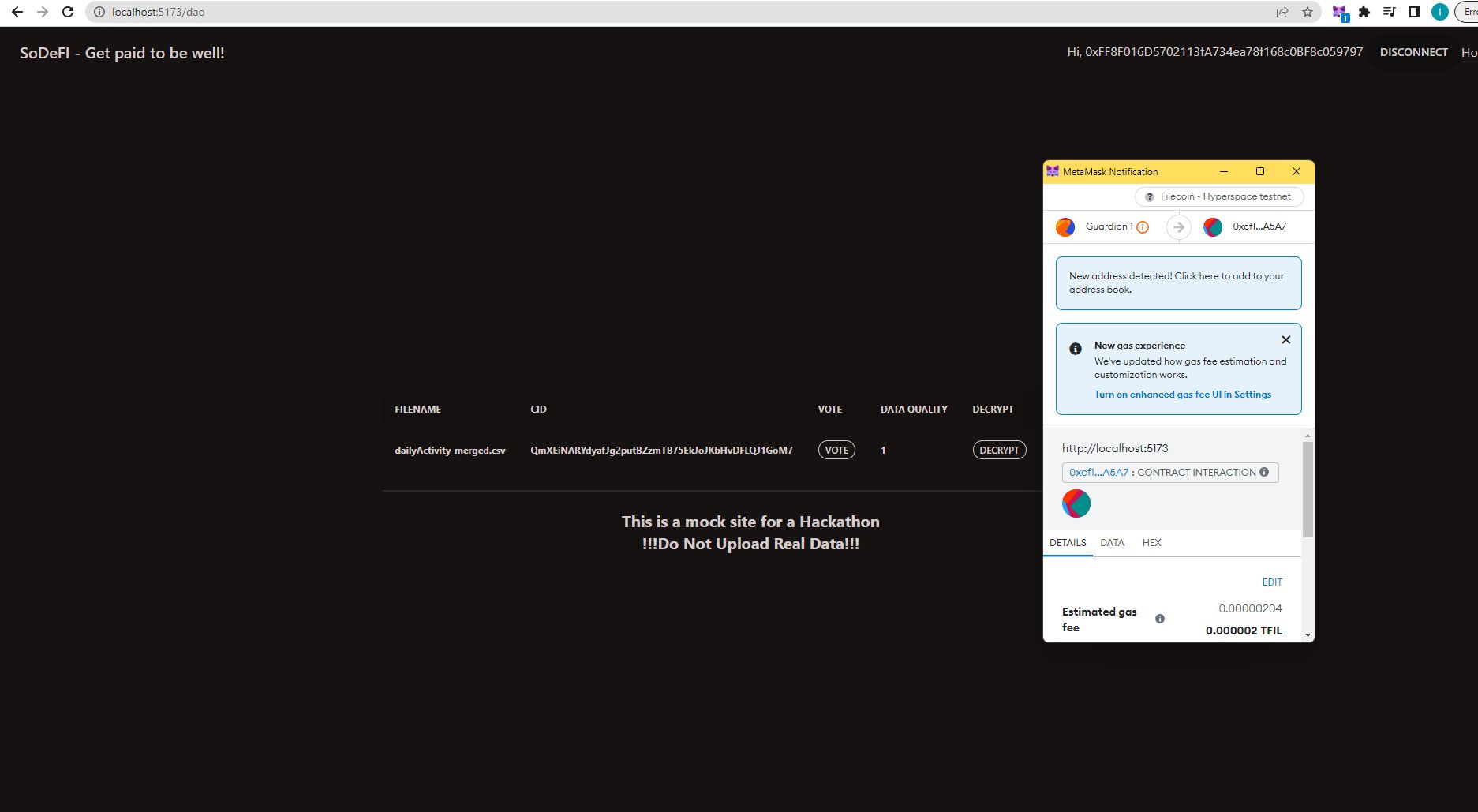Click the MetaMask popup vertical scrollbar
Image resolution: width=1478 pixels, height=812 pixels.
(1308, 489)
